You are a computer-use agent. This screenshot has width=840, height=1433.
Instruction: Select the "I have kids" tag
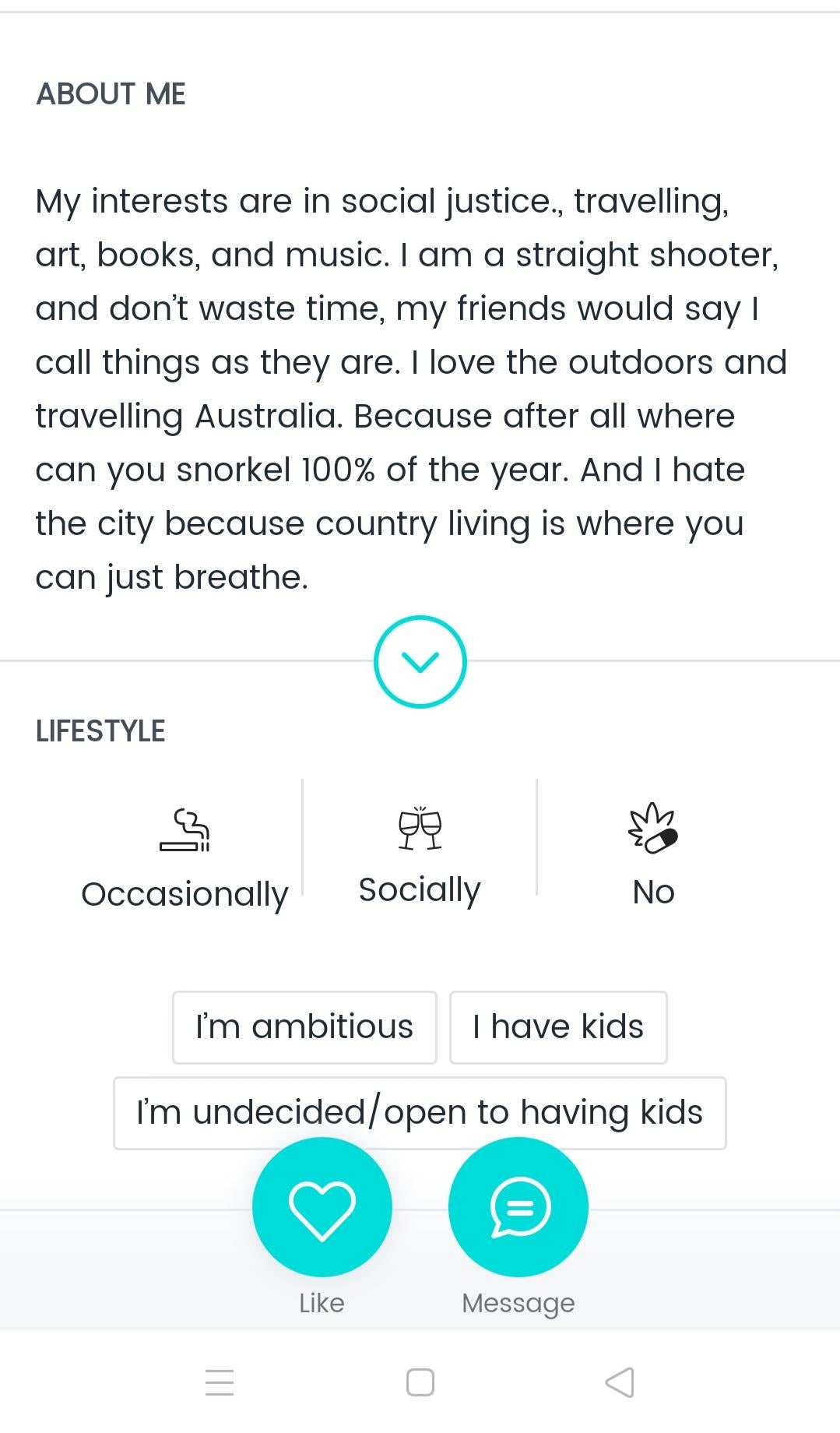pos(558,1027)
